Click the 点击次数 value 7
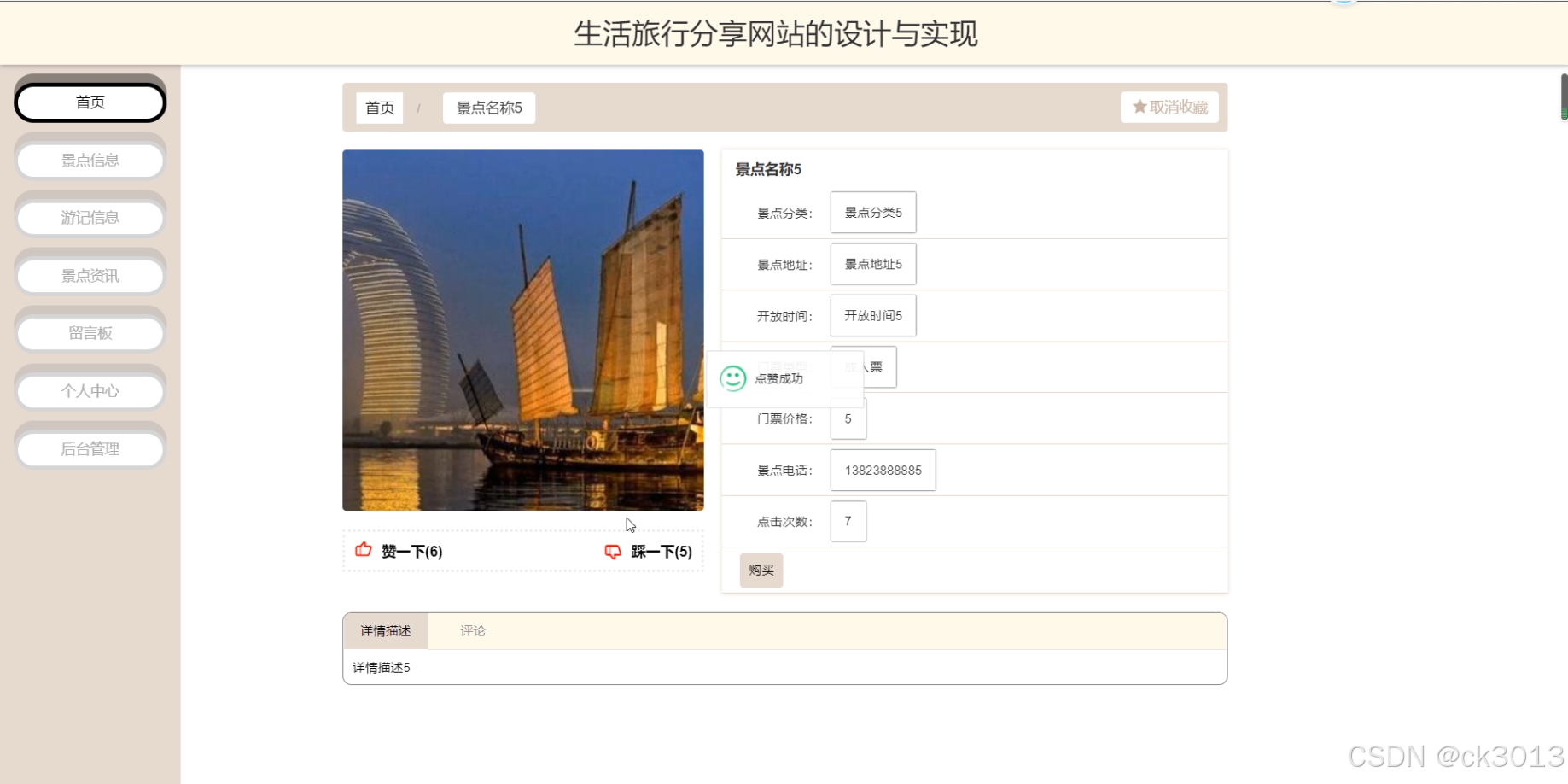This screenshot has width=1568, height=784. click(x=848, y=521)
